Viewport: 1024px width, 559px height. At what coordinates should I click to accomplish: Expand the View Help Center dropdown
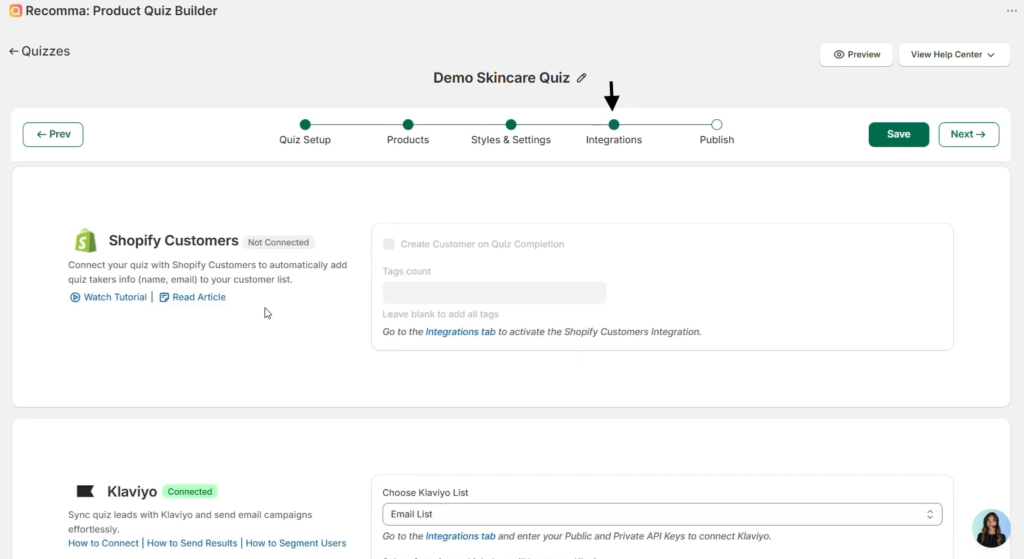(953, 55)
